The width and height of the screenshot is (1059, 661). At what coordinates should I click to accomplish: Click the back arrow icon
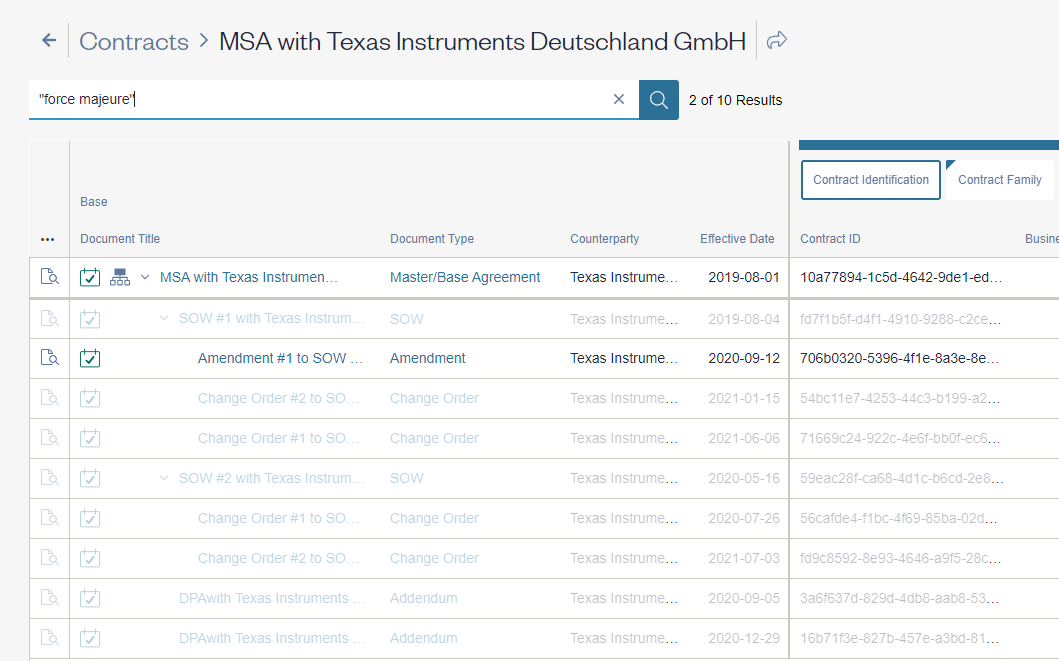coord(48,41)
